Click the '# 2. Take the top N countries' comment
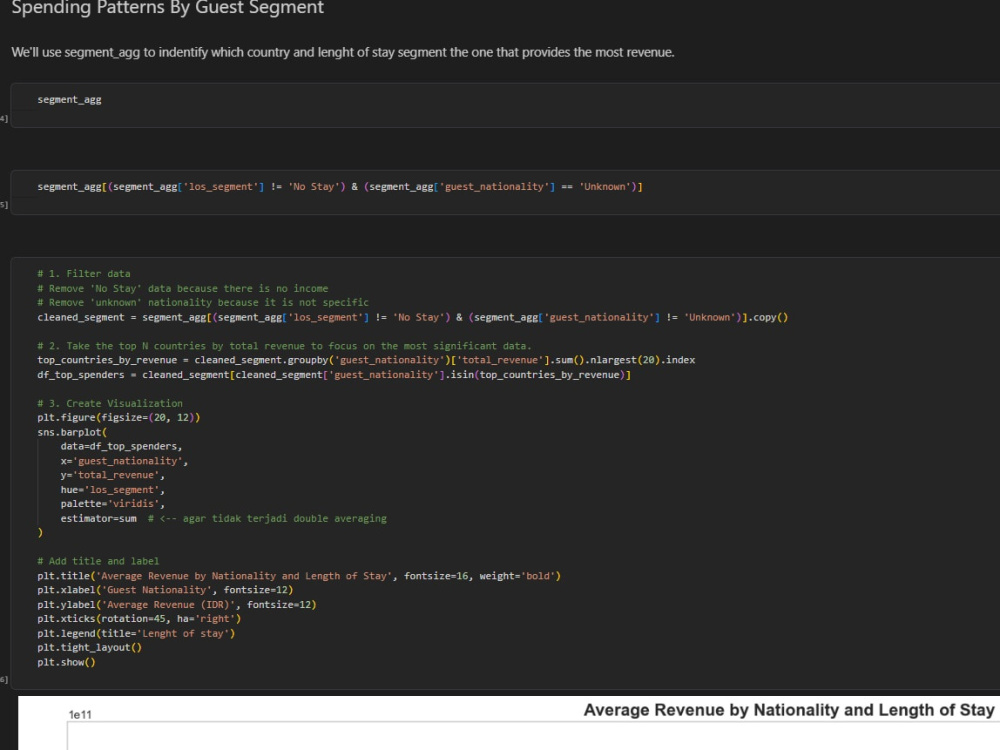This screenshot has height=750, width=1000. pyautogui.click(x=284, y=346)
